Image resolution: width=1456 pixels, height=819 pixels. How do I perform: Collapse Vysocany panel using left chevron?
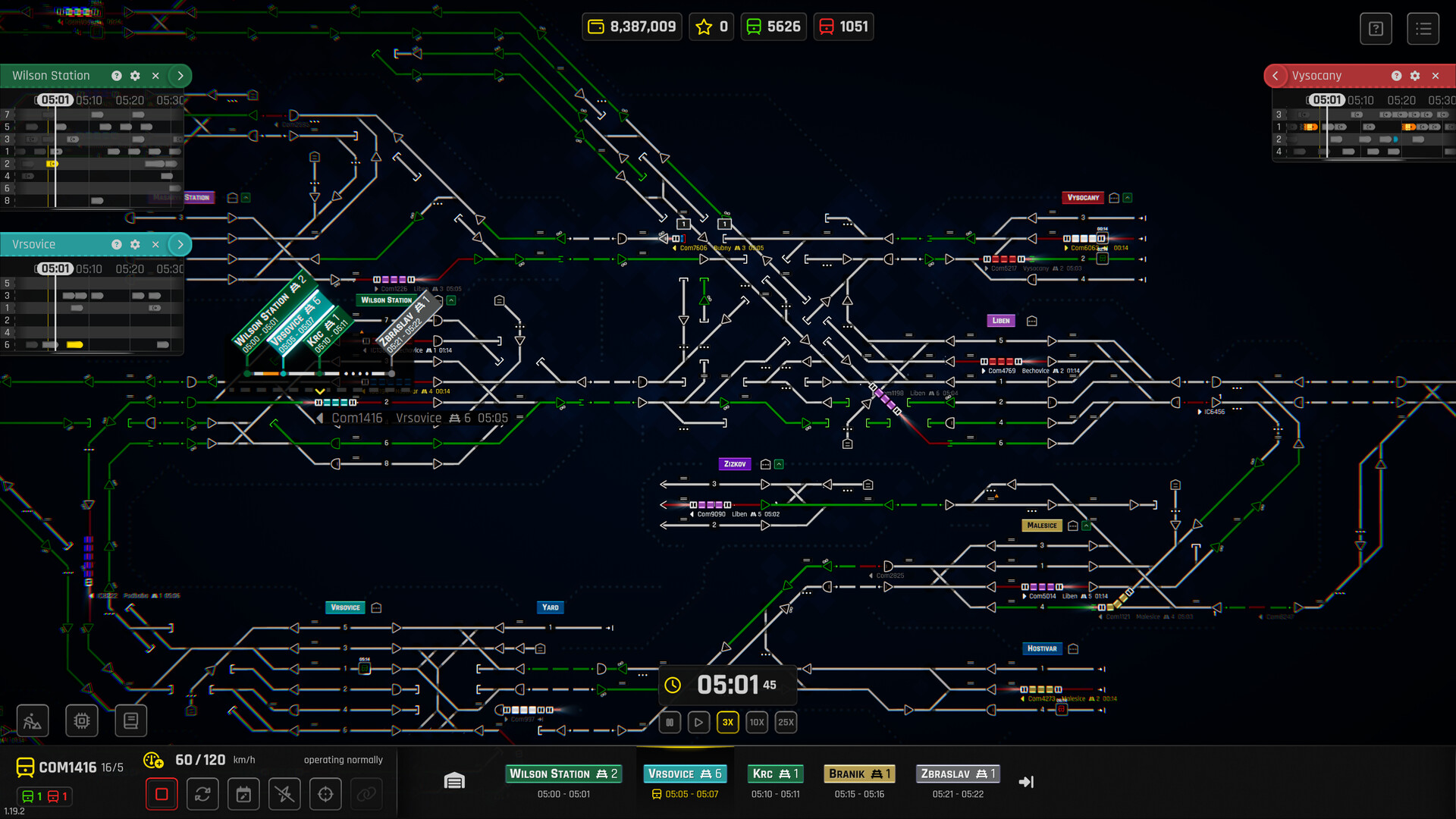[x=1276, y=75]
